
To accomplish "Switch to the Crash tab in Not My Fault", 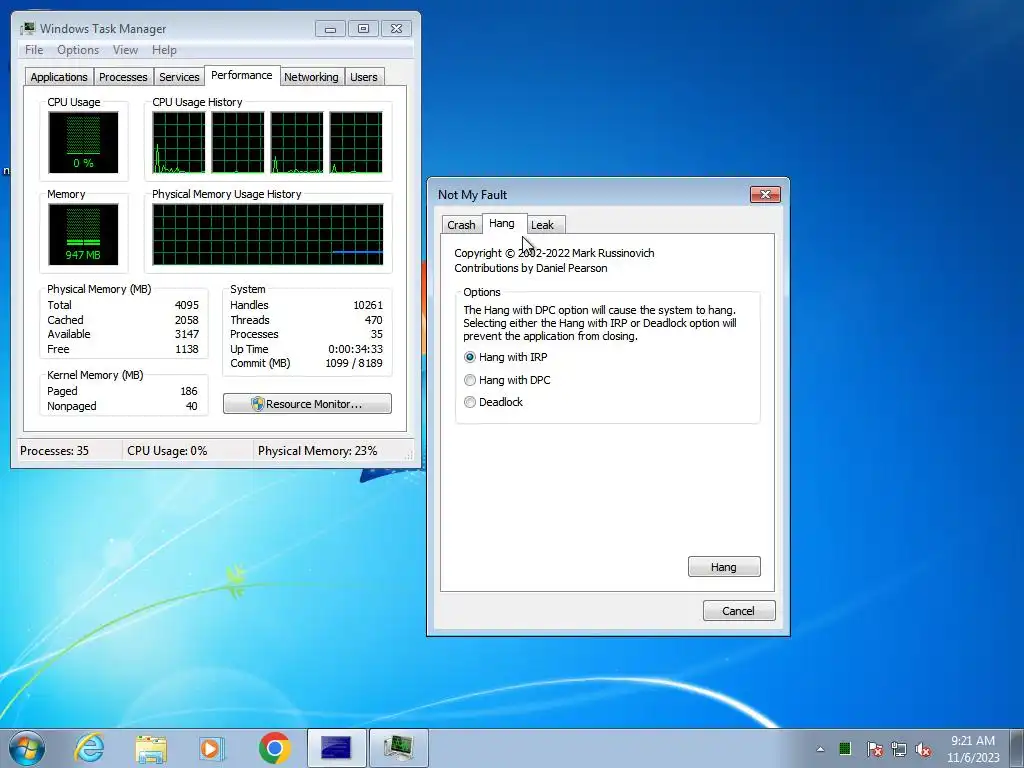I will click(x=461, y=225).
